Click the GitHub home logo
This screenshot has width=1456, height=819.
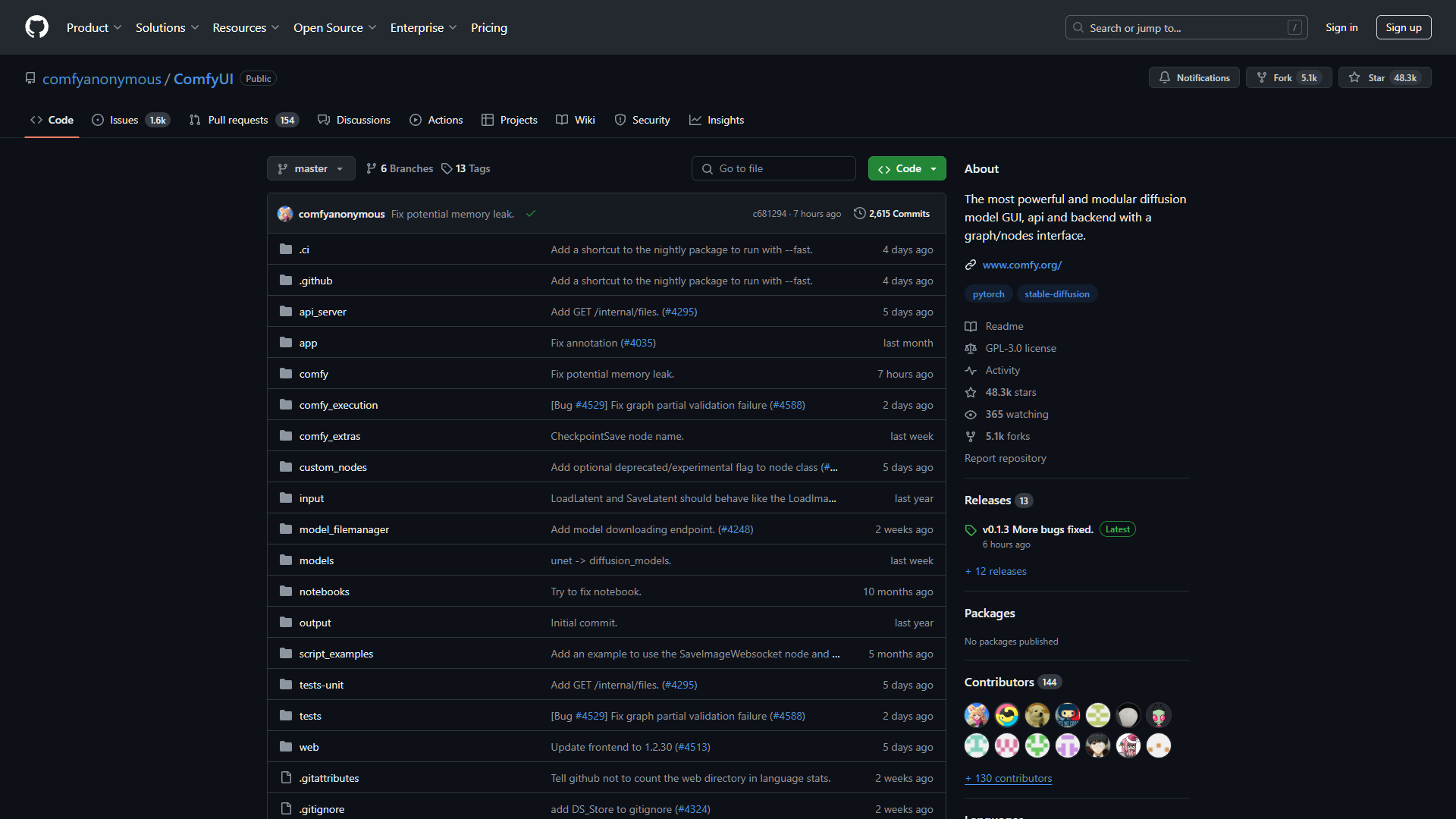click(36, 27)
